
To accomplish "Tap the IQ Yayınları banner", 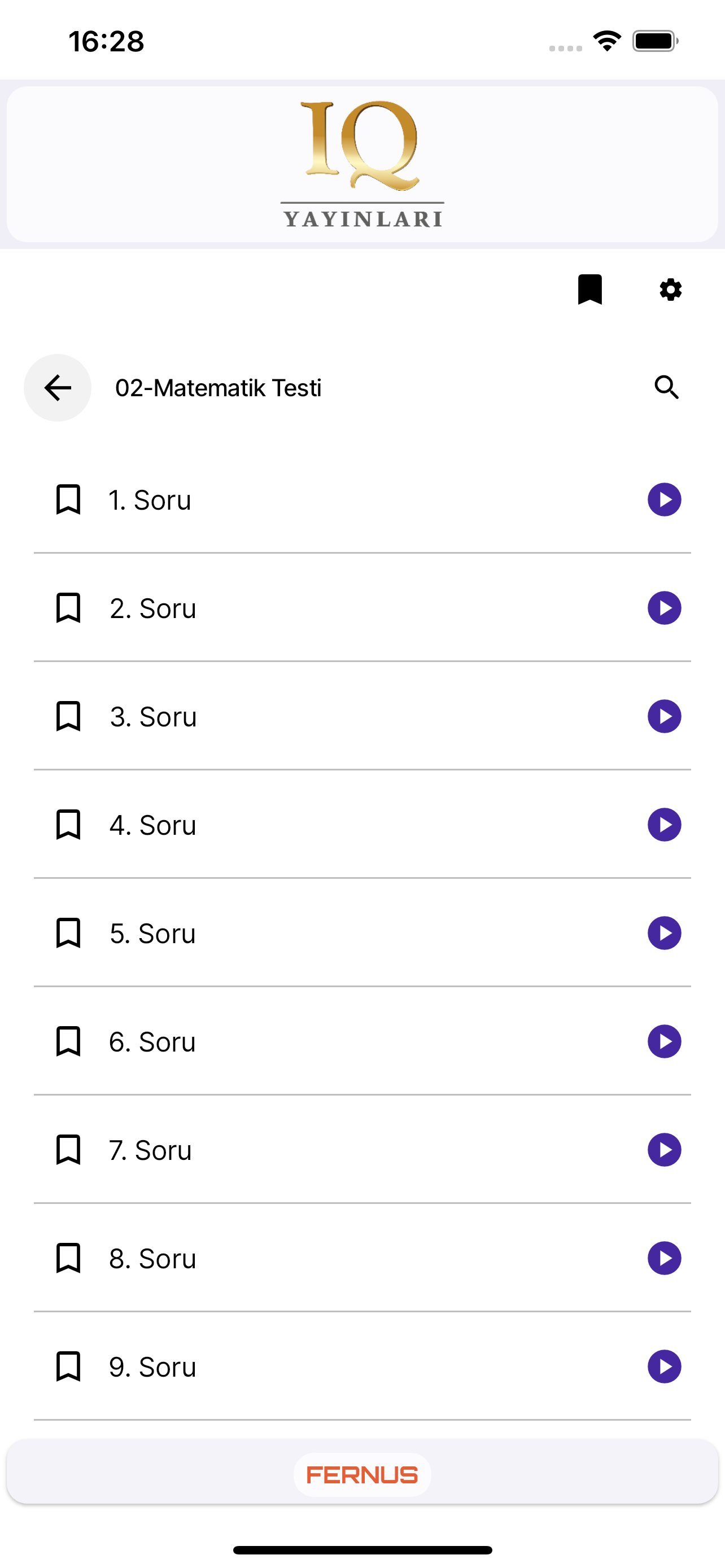I will click(362, 164).
